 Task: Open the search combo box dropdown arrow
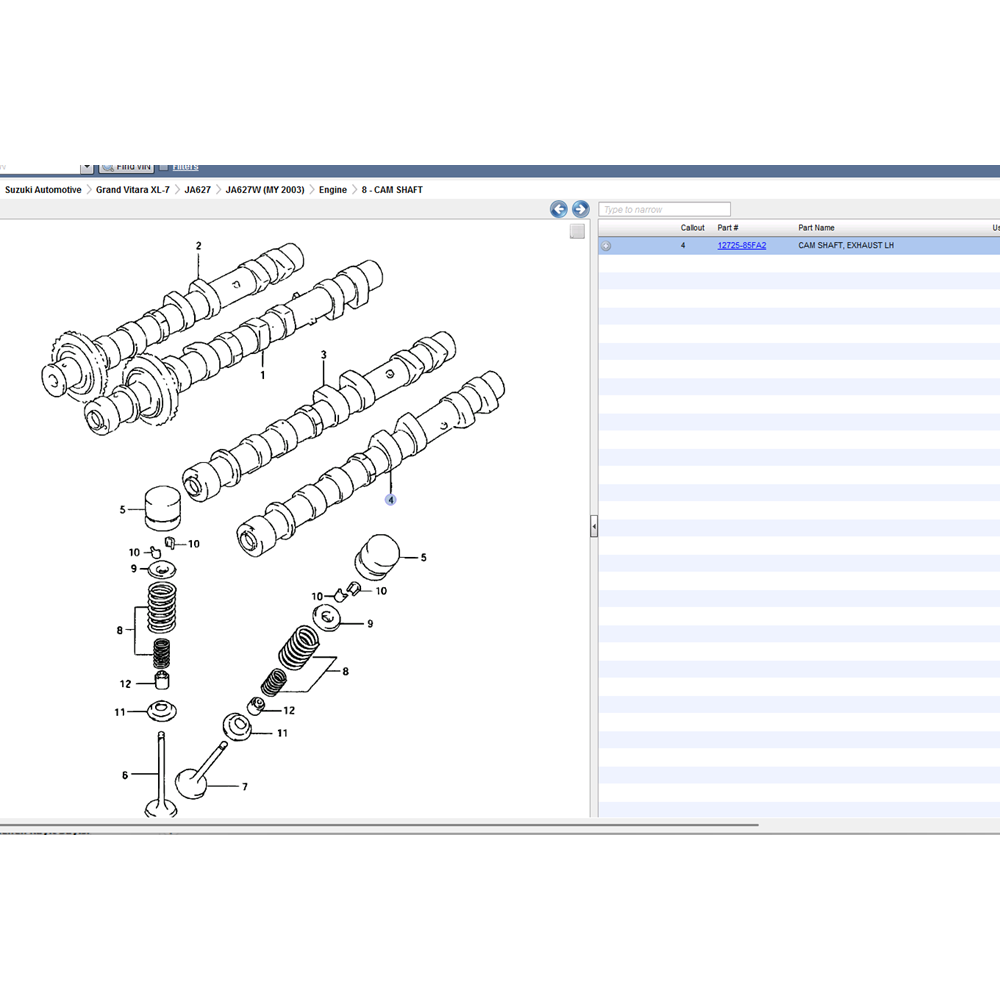point(87,167)
